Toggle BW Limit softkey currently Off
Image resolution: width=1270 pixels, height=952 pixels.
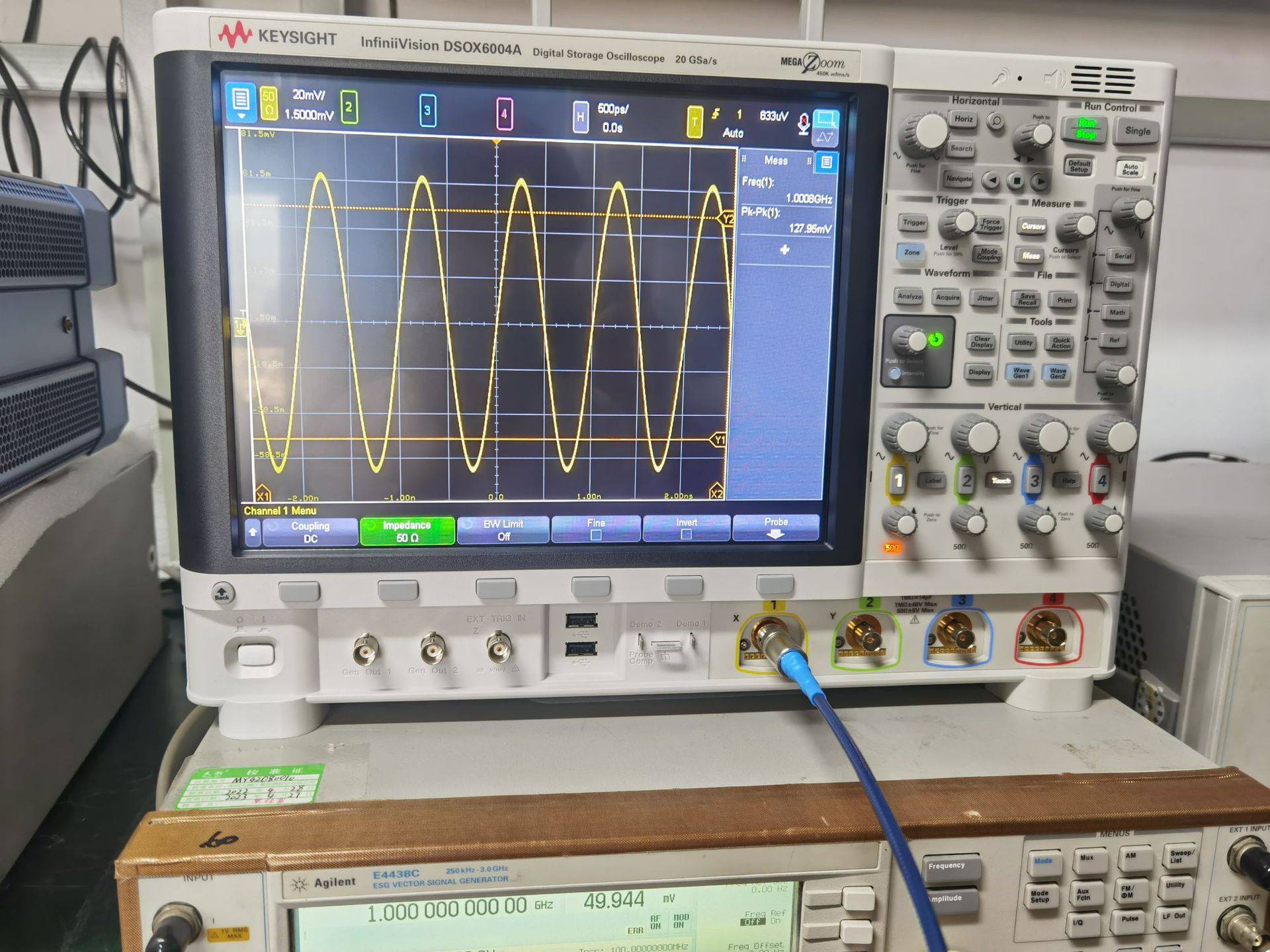(x=503, y=530)
